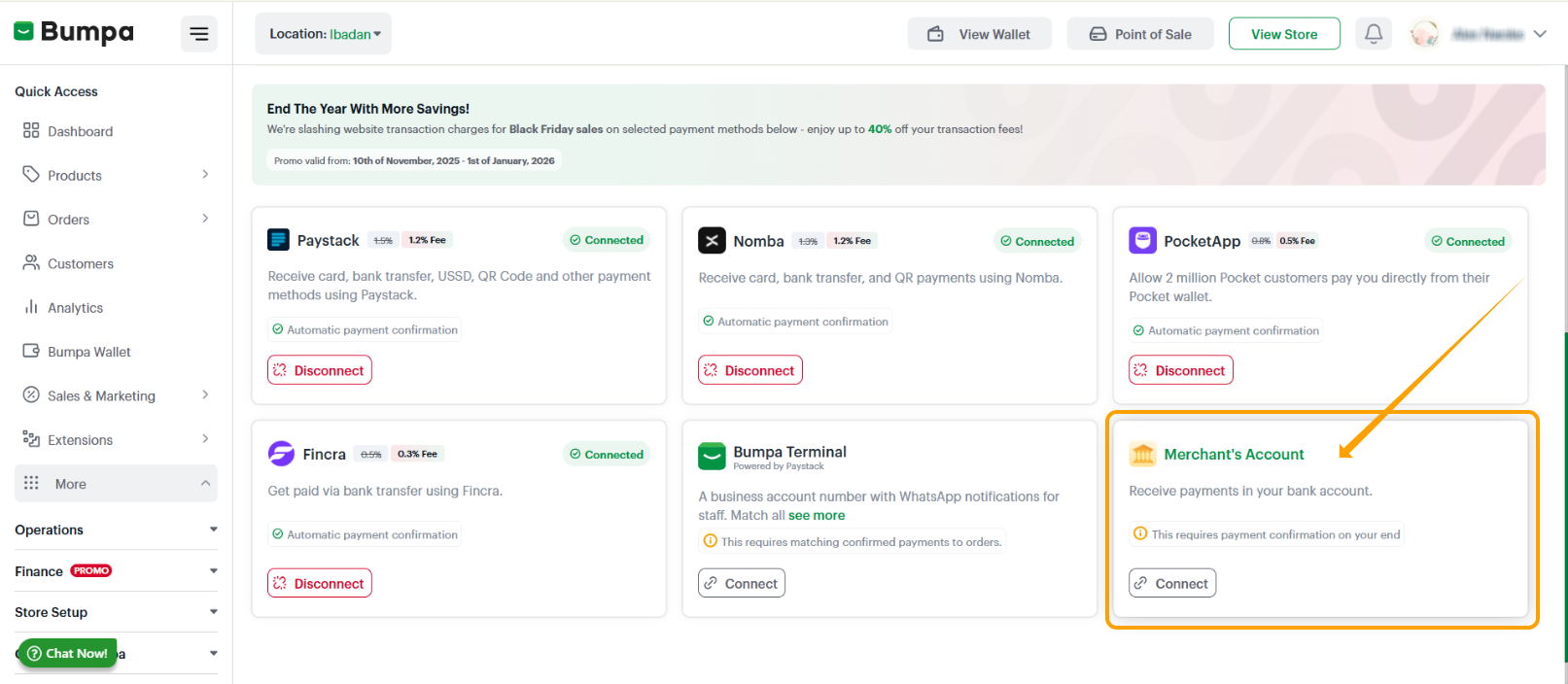Click Nomba Connected status badge
Screen dimensions: 1568x684
pos(1037,242)
